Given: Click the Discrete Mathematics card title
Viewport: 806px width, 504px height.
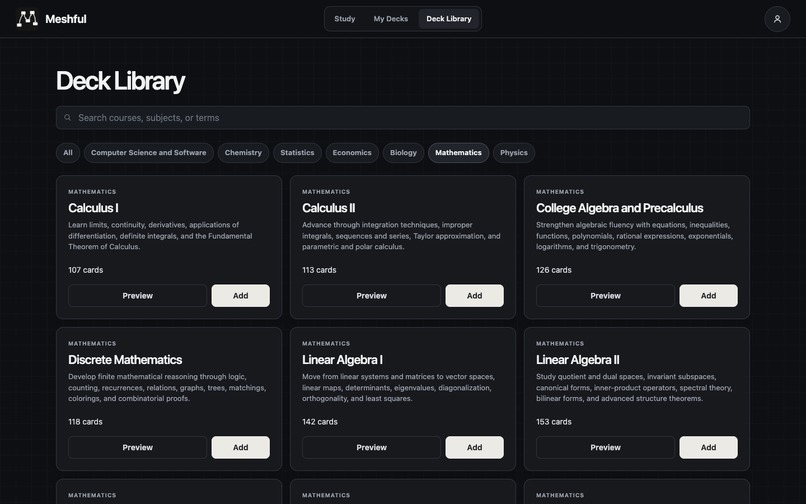Looking at the screenshot, I should point(125,359).
